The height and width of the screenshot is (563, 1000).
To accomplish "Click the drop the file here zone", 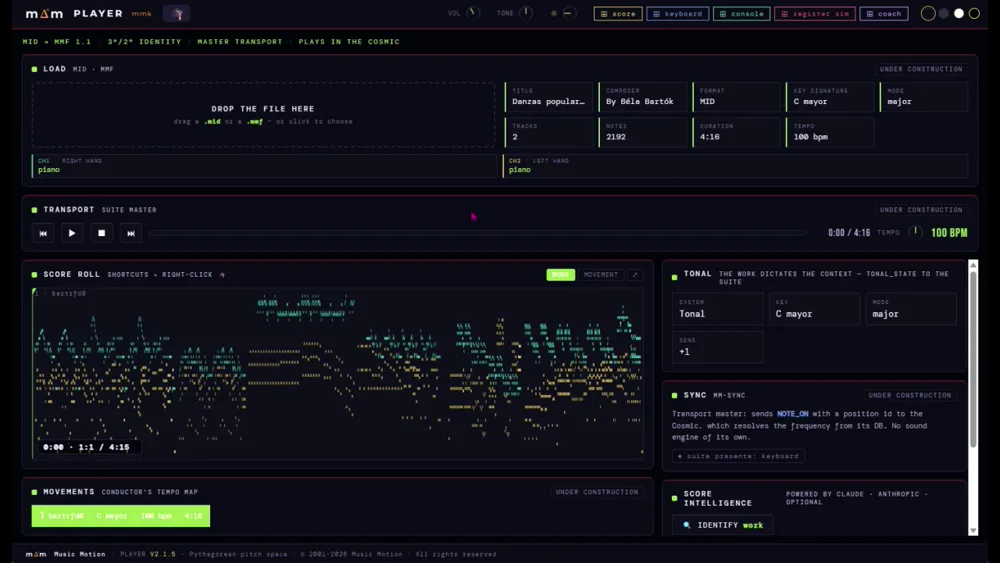I will [x=263, y=115].
